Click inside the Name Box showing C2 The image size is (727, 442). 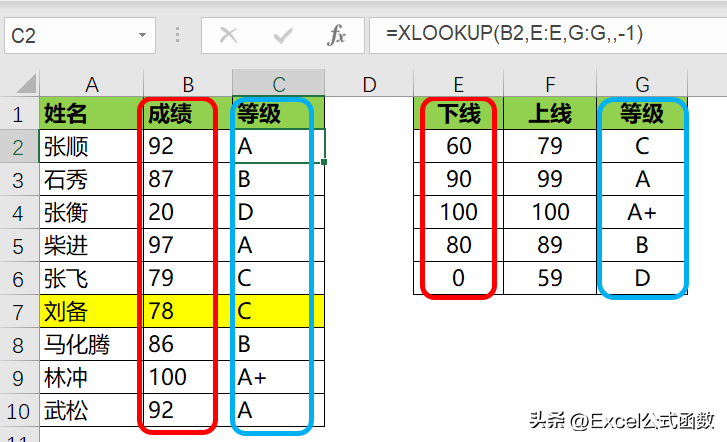(x=80, y=35)
